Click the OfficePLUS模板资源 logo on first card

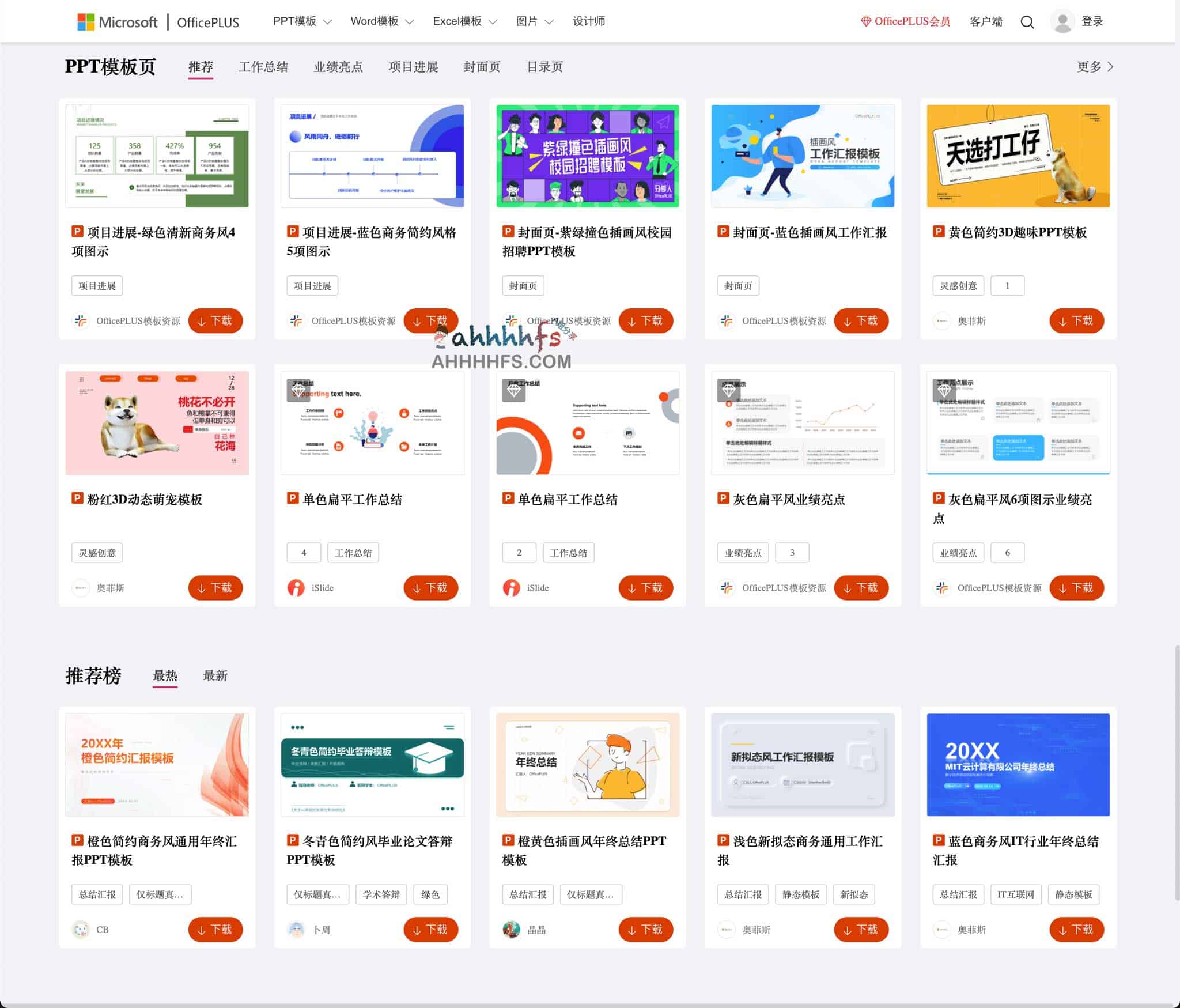pos(81,321)
